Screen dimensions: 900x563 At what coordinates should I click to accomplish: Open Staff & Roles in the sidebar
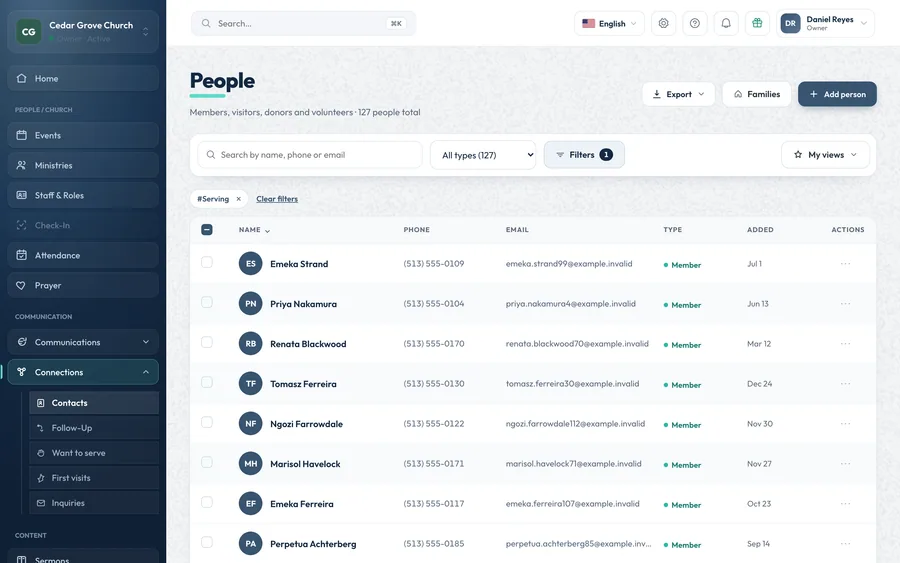(83, 195)
